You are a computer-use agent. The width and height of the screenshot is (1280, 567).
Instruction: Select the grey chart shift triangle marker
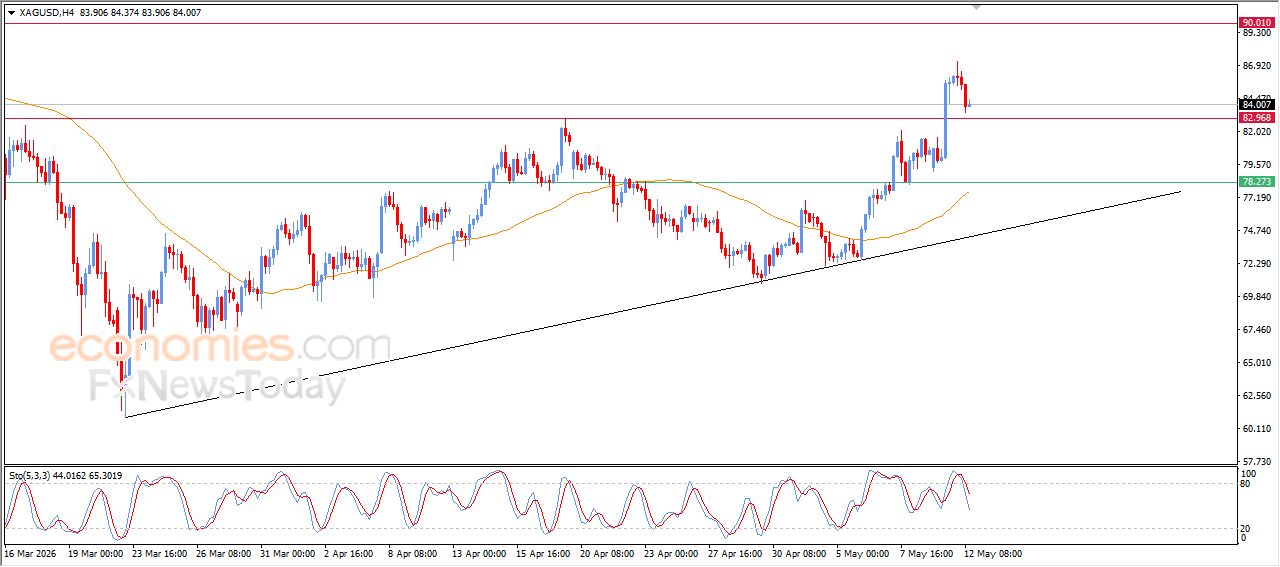point(978,8)
